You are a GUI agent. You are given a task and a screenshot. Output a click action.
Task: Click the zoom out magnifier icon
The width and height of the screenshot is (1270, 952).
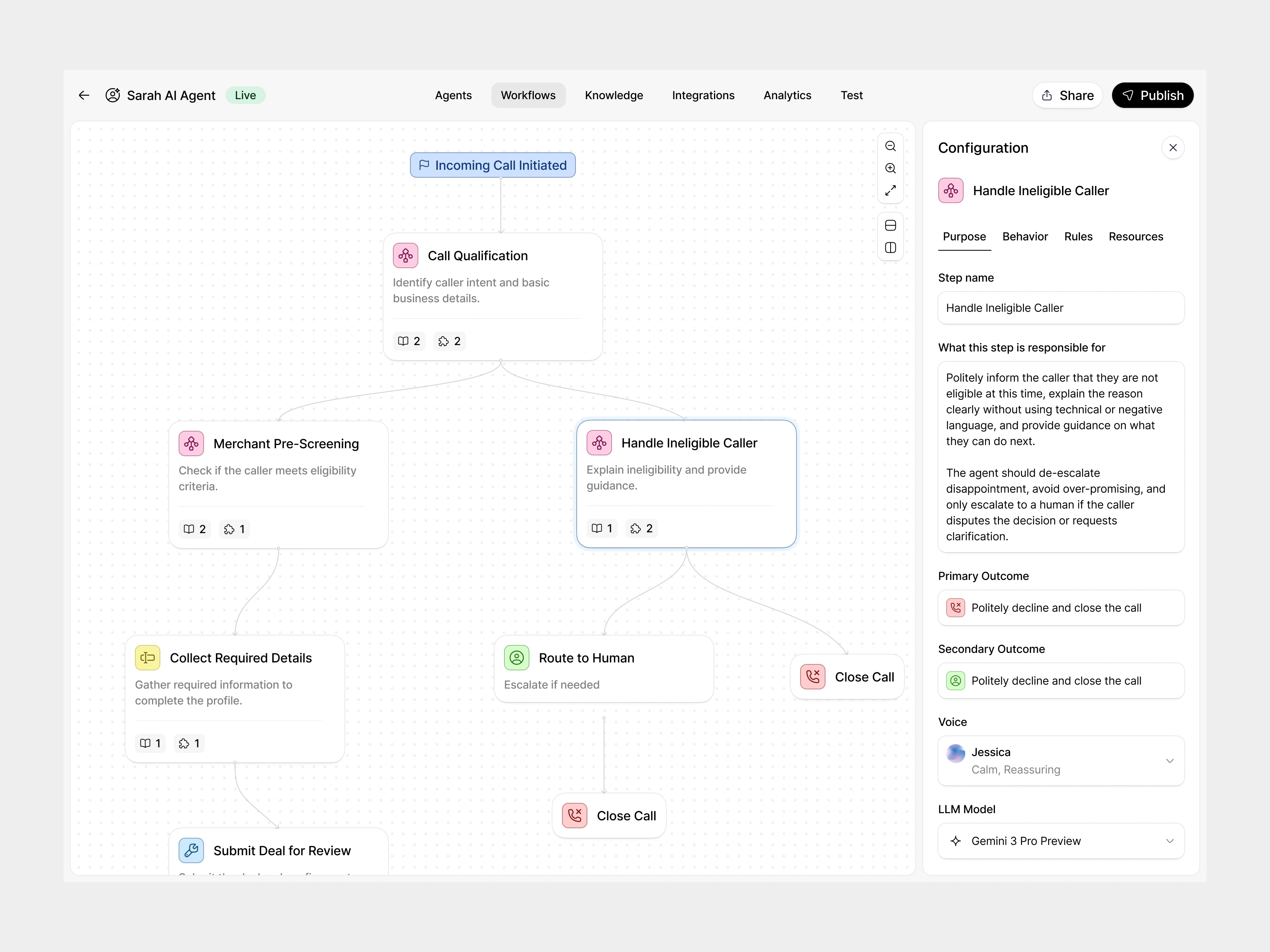click(x=890, y=146)
